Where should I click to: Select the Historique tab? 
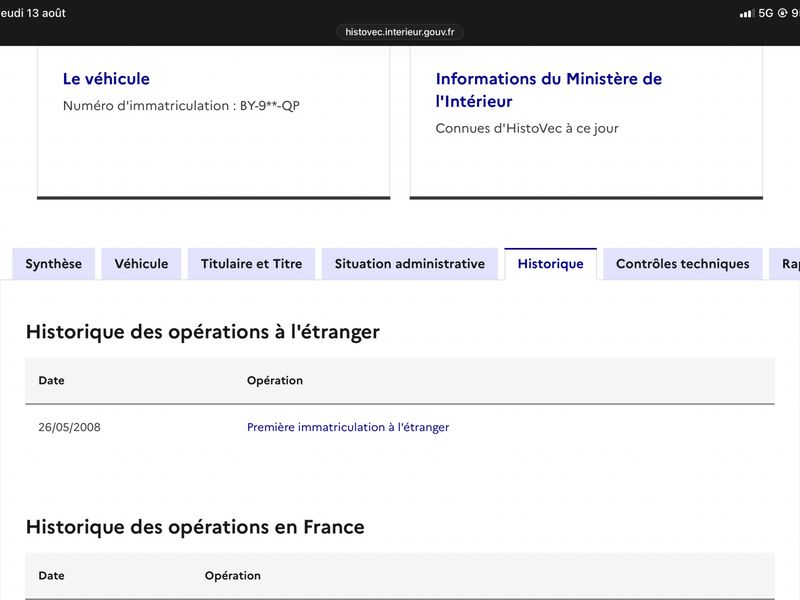[551, 264]
